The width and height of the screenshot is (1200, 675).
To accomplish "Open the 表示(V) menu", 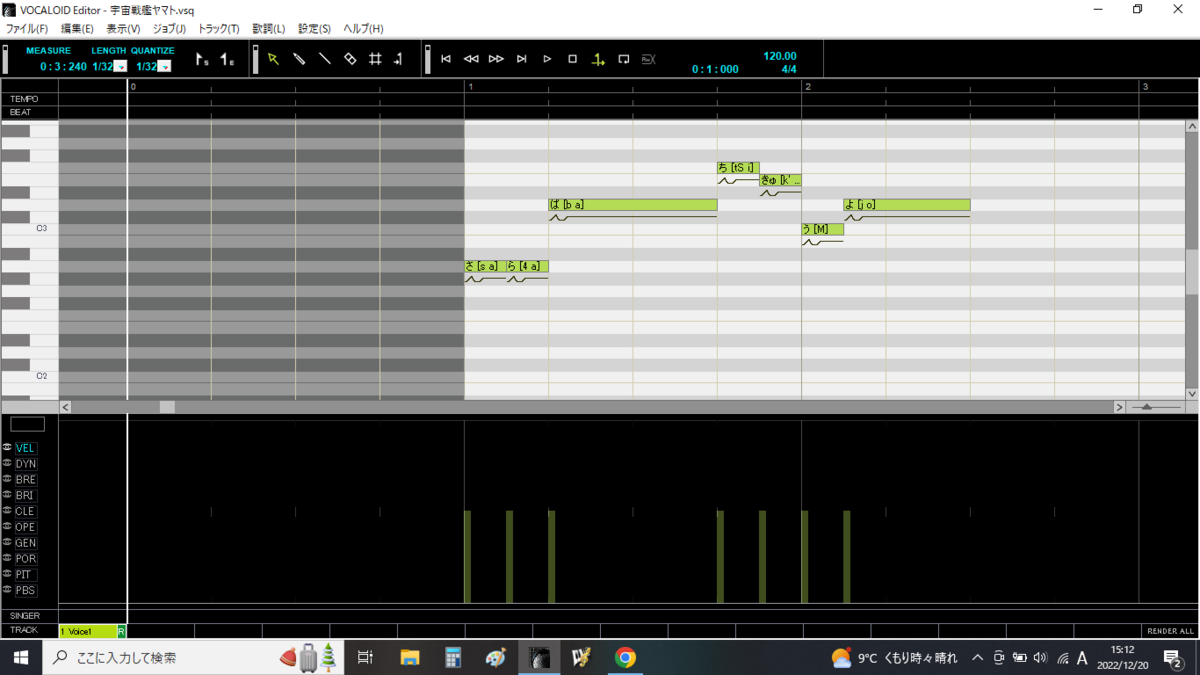I will click(123, 29).
